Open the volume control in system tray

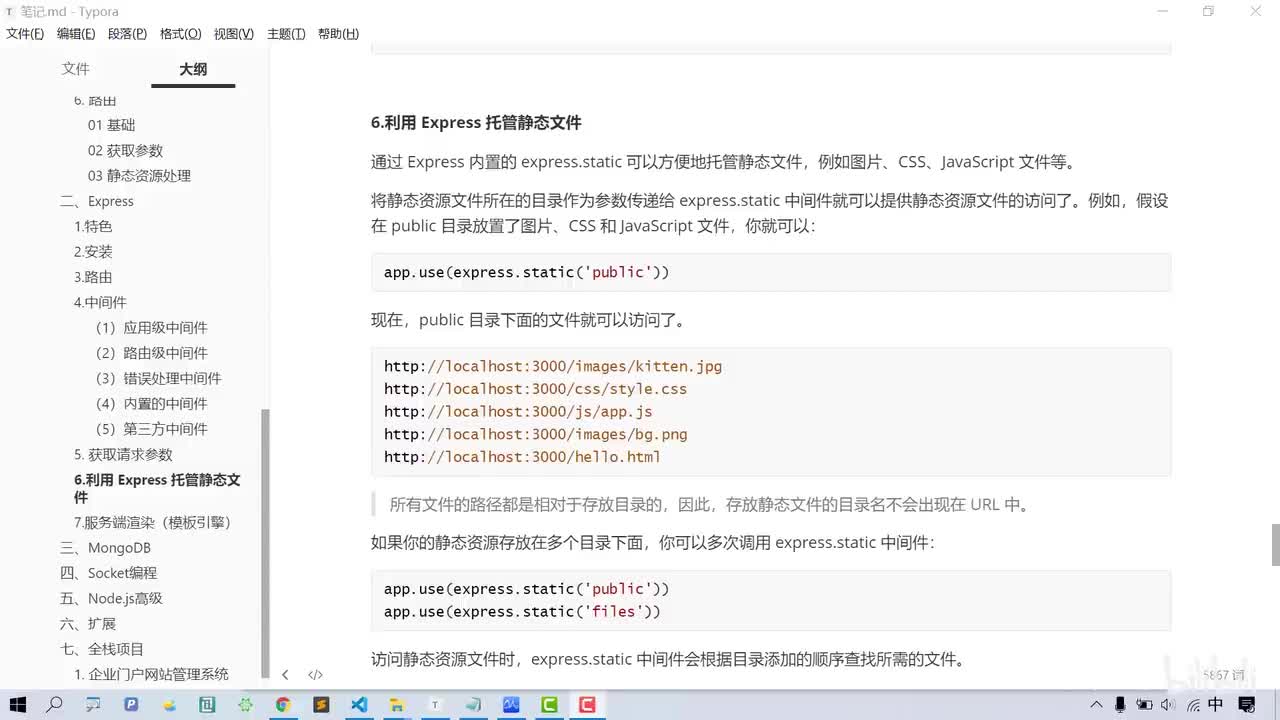click(x=1168, y=705)
